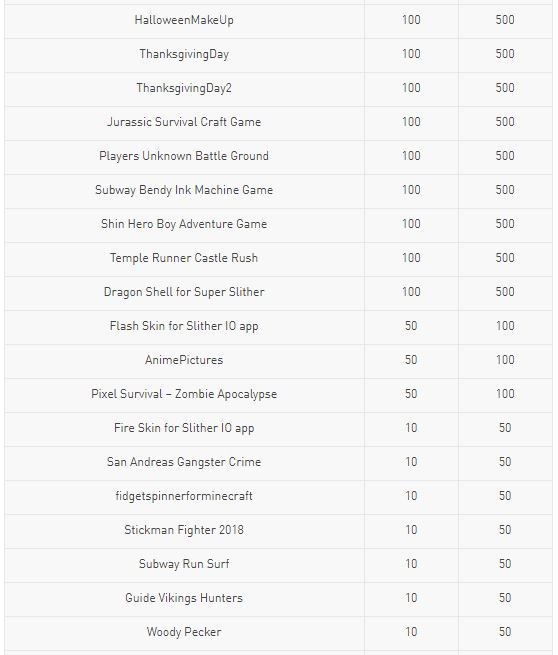558x655 pixels.
Task: Select Temple Runner Castle Rush entry
Action: [184, 258]
